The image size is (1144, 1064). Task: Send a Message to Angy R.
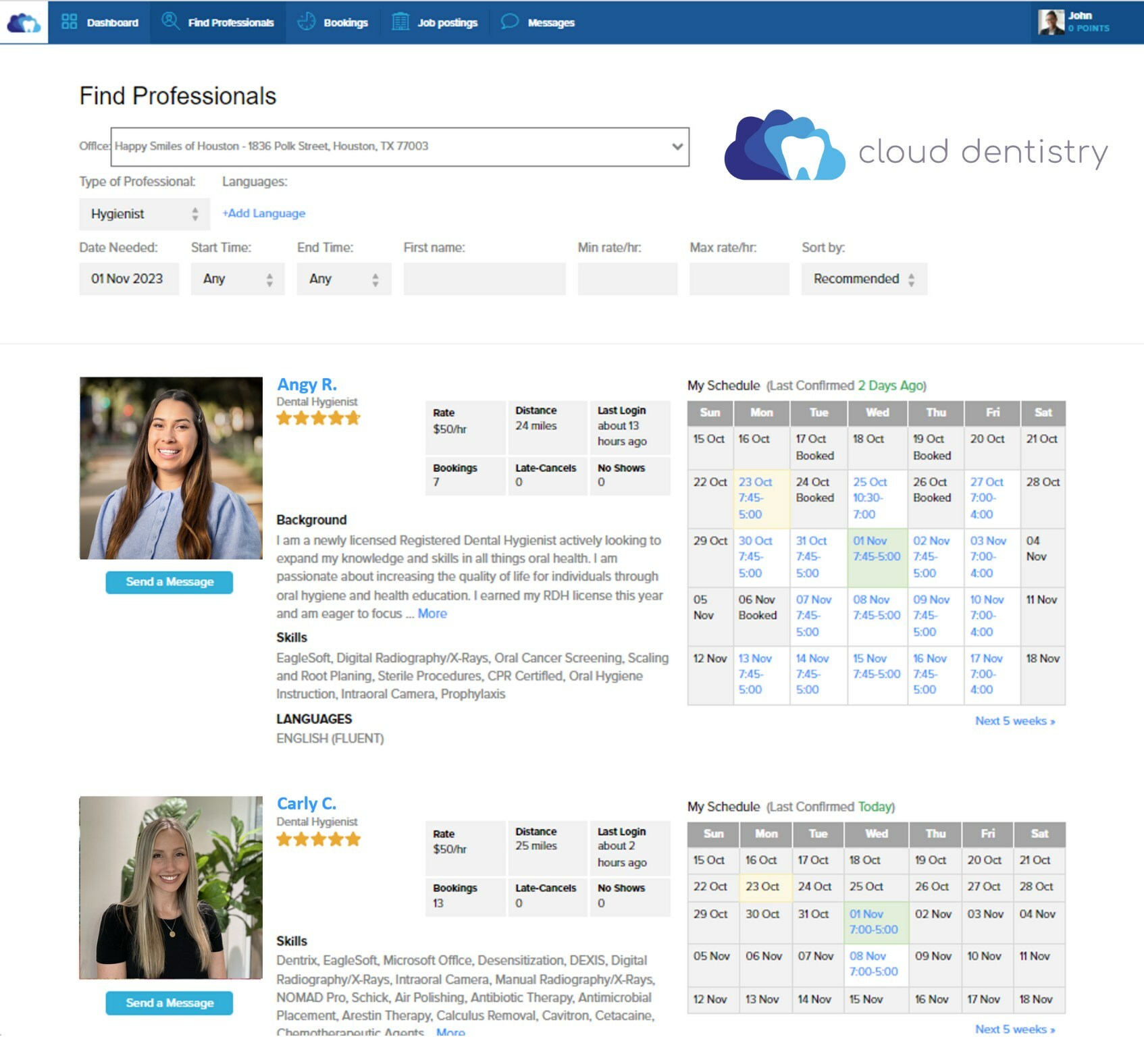[x=170, y=582]
